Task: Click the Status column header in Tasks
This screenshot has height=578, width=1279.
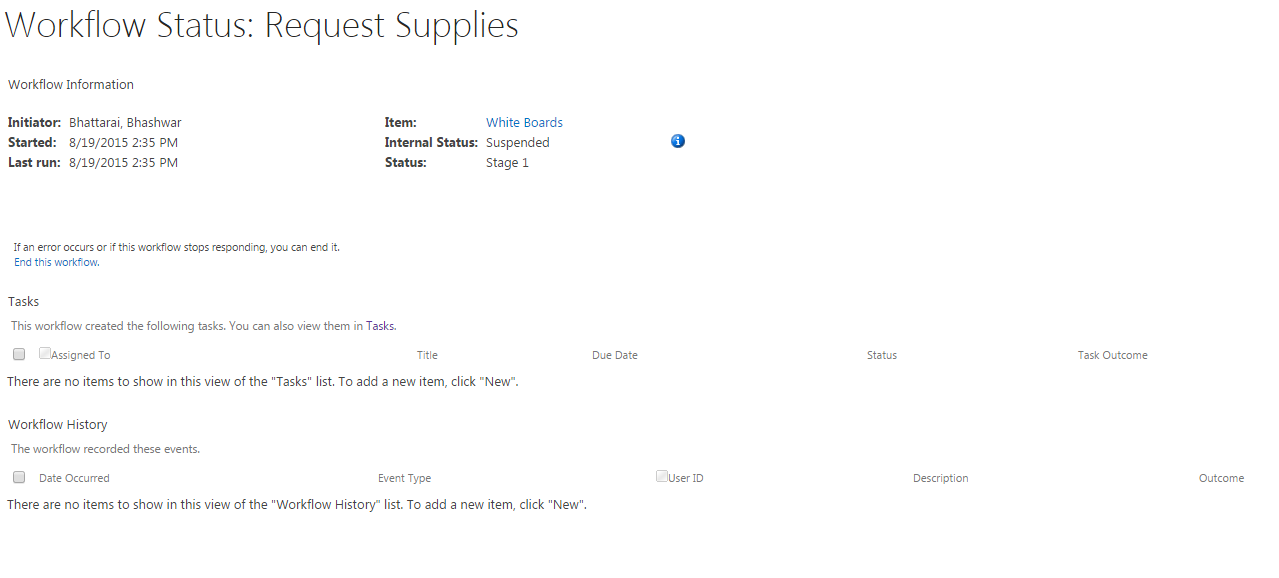Action: pyautogui.click(x=882, y=355)
